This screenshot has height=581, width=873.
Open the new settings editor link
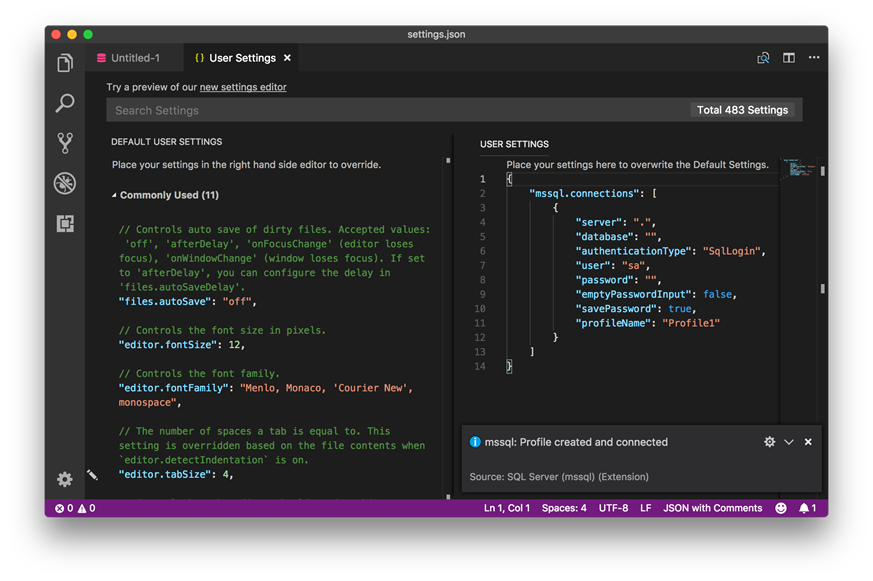tap(243, 87)
